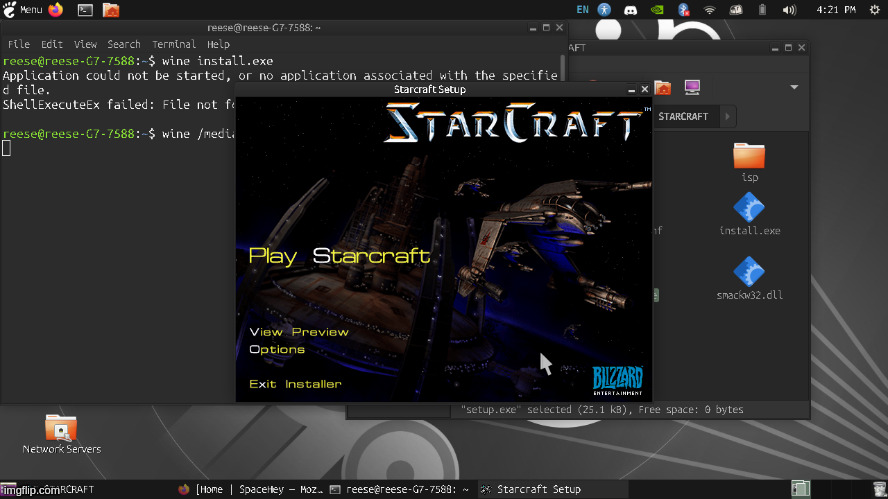Select the install.exe file icon
The width and height of the screenshot is (888, 499).
pos(749,214)
